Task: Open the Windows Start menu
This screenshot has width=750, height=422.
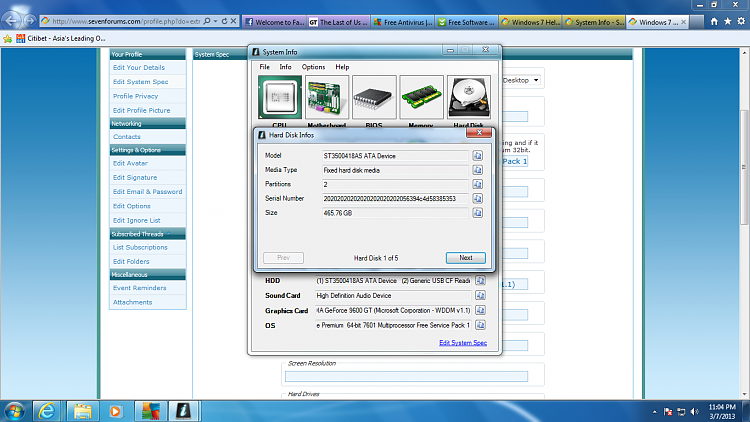Action: click(x=15, y=411)
